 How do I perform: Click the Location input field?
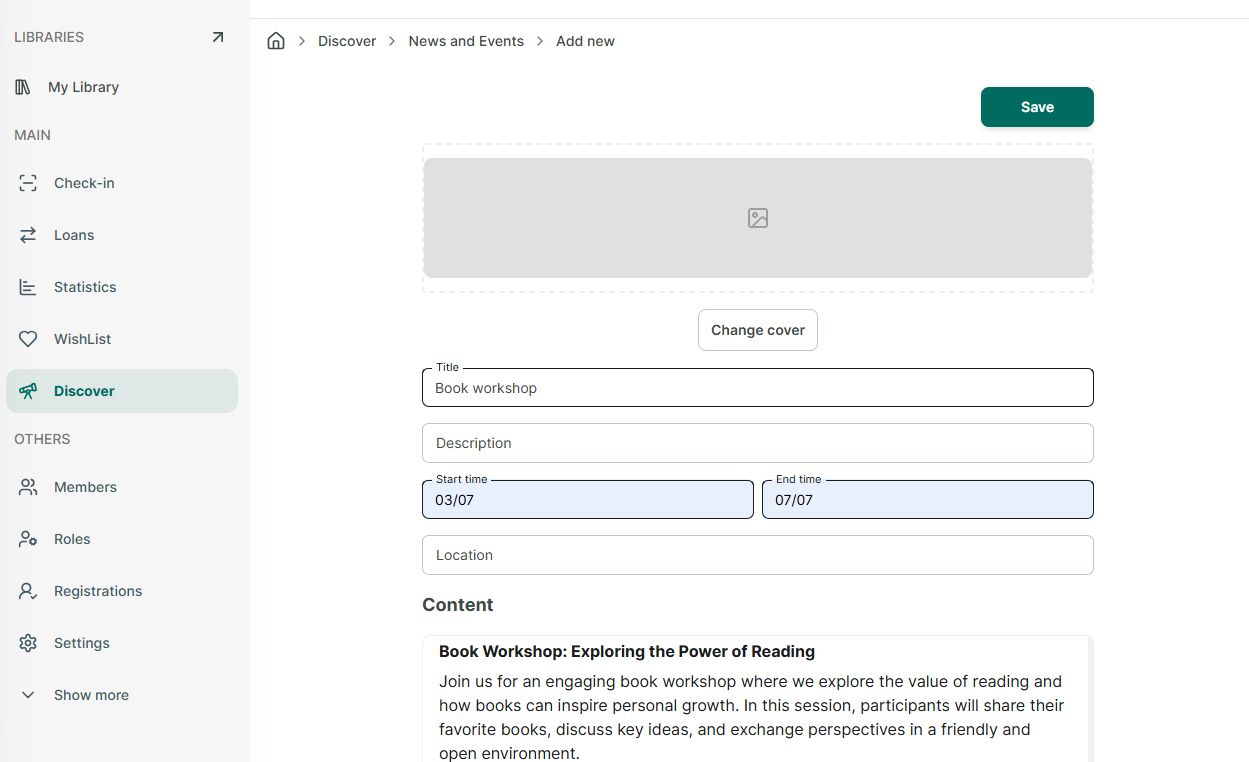[758, 555]
